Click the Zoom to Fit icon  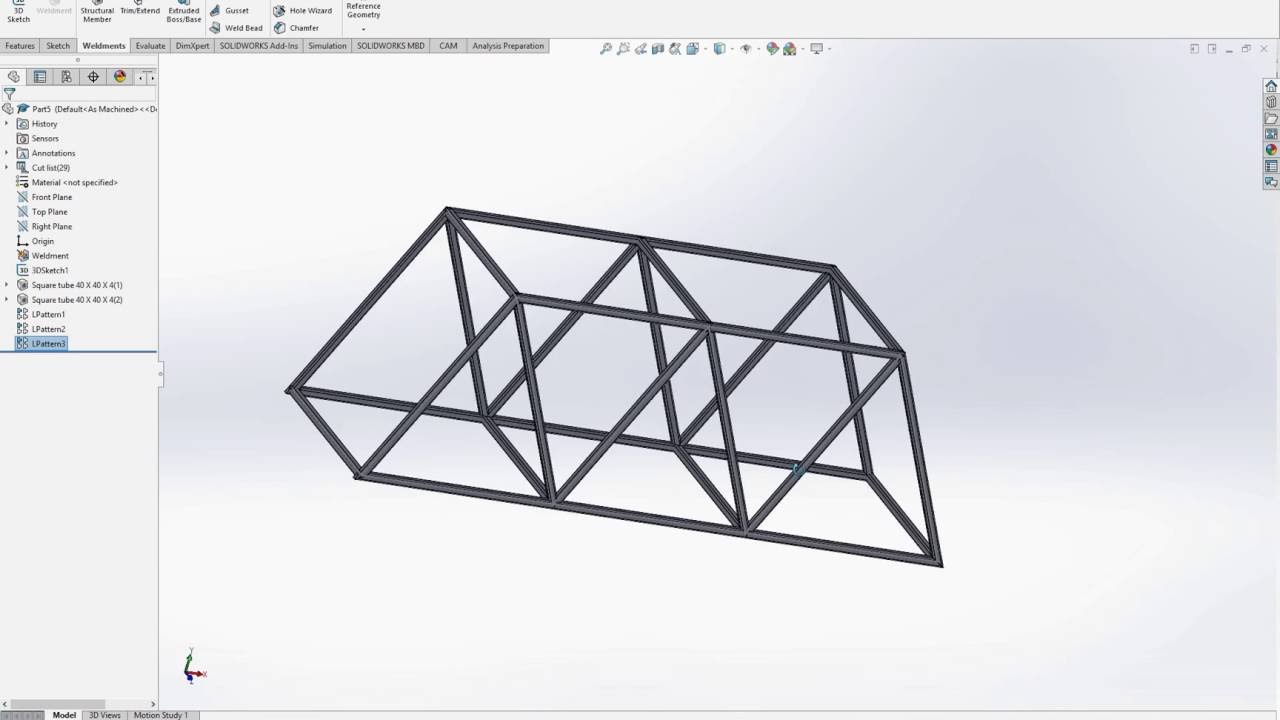[605, 47]
